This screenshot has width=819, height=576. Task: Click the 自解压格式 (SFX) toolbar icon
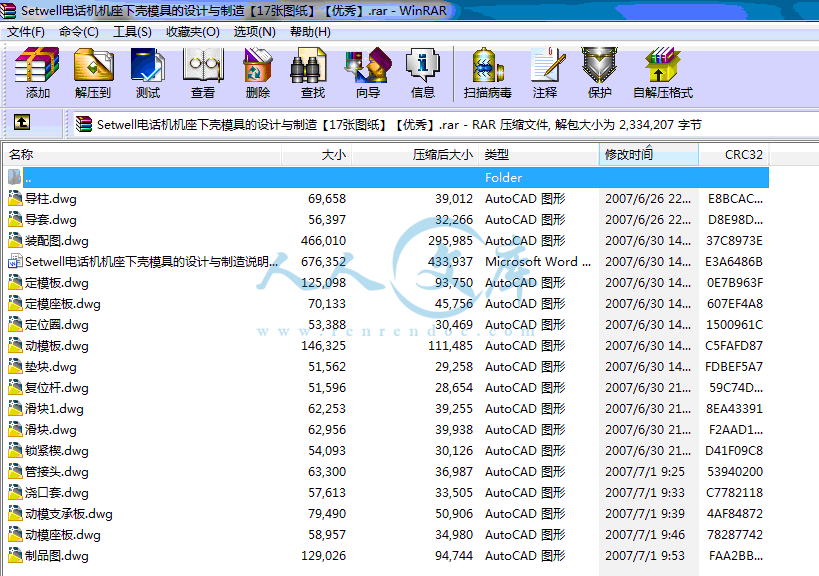coord(662,65)
